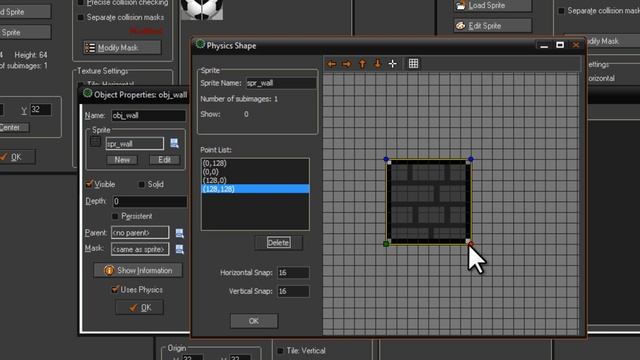The image size is (640, 360).
Task: Open sprite selector icon next to spr_wall
Action: [x=174, y=143]
